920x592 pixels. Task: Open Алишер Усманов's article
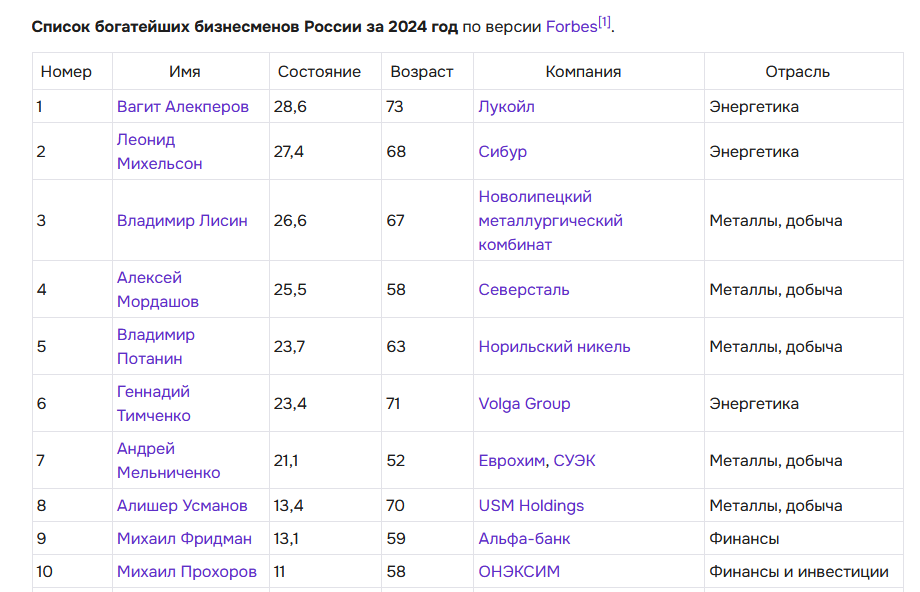[181, 506]
